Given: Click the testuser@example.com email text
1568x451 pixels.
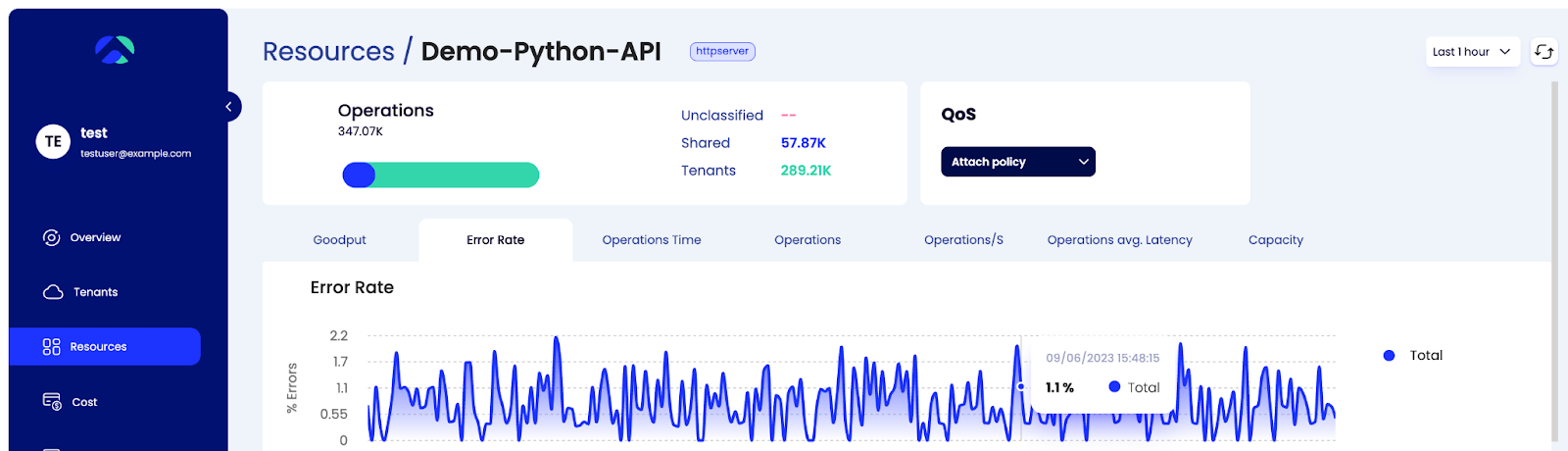Looking at the screenshot, I should point(136,154).
